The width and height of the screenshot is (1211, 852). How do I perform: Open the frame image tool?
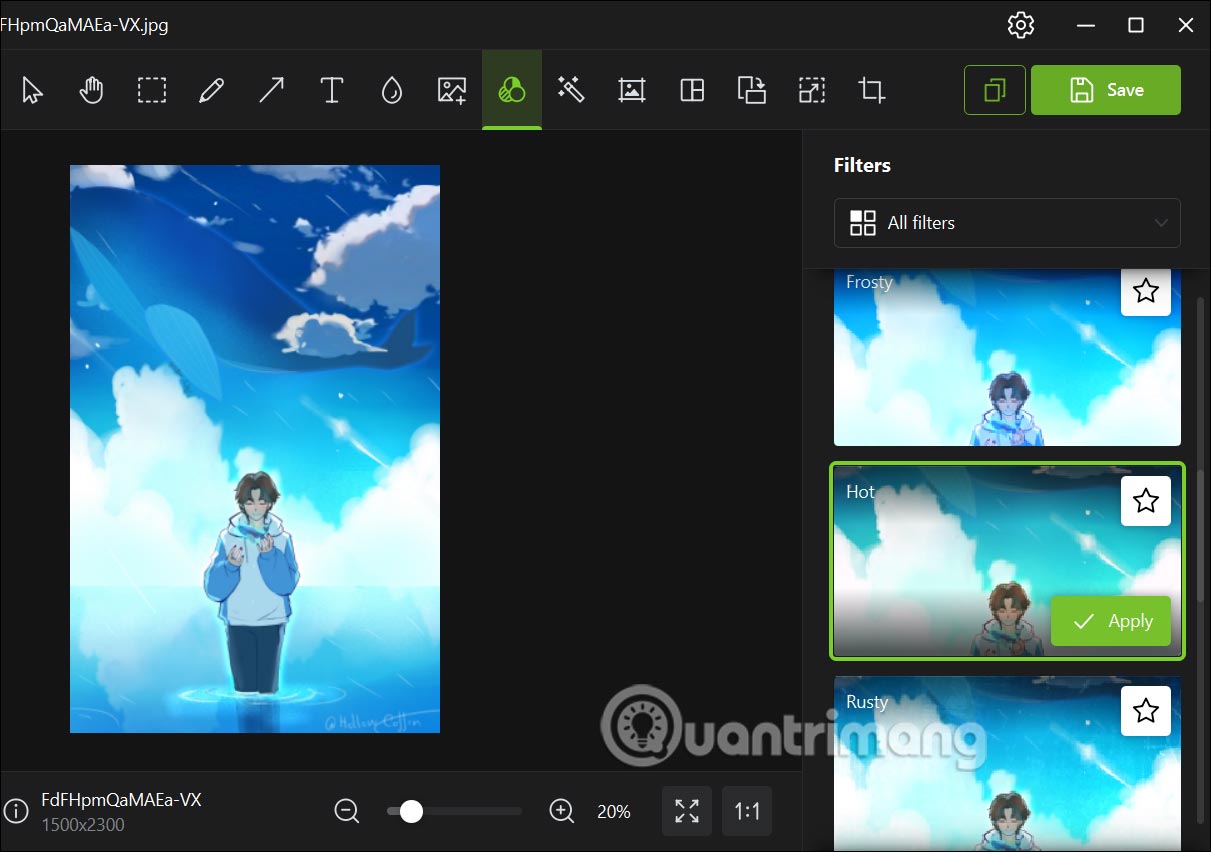[631, 91]
